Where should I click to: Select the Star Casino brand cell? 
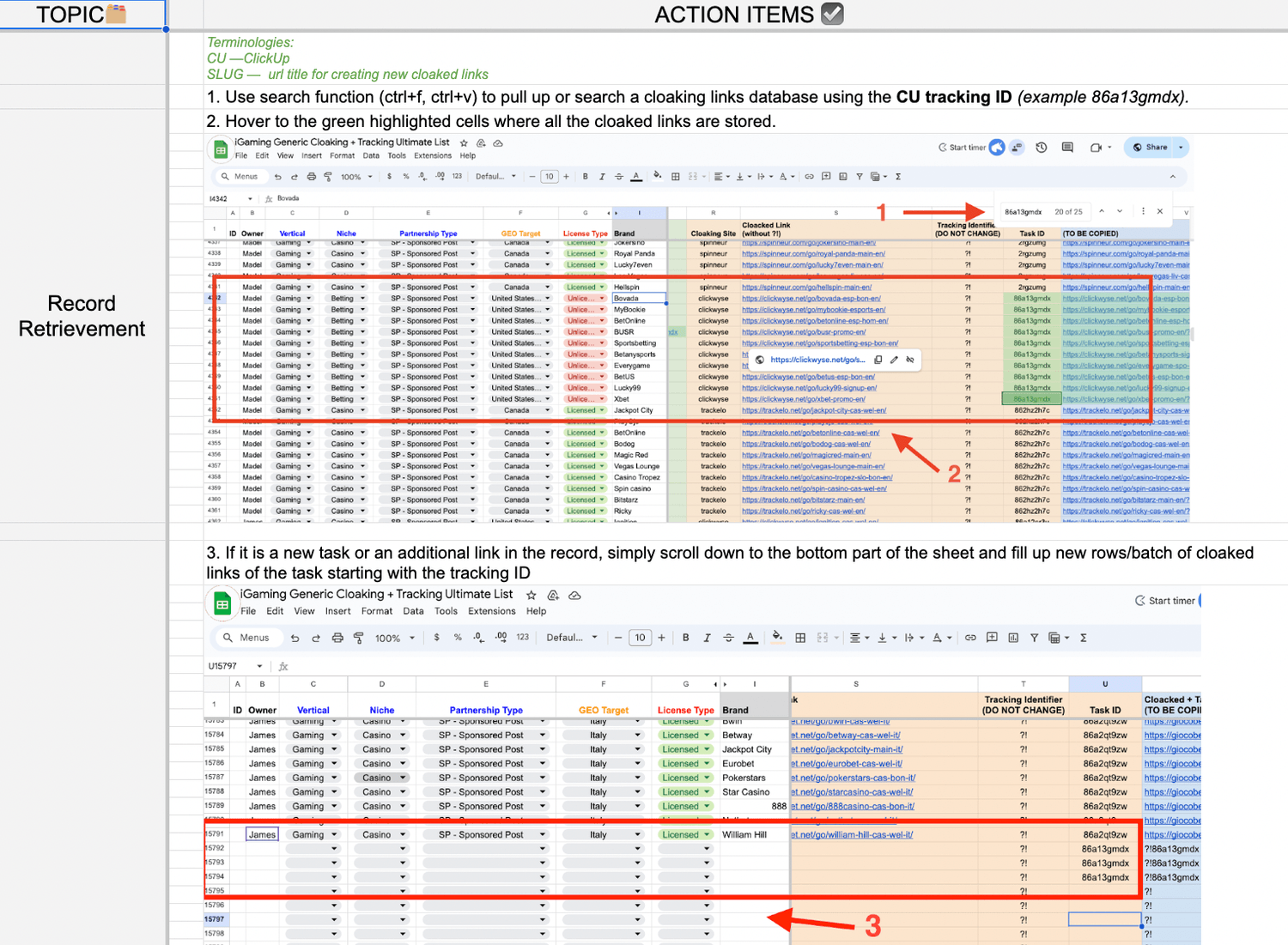pyautogui.click(x=755, y=791)
